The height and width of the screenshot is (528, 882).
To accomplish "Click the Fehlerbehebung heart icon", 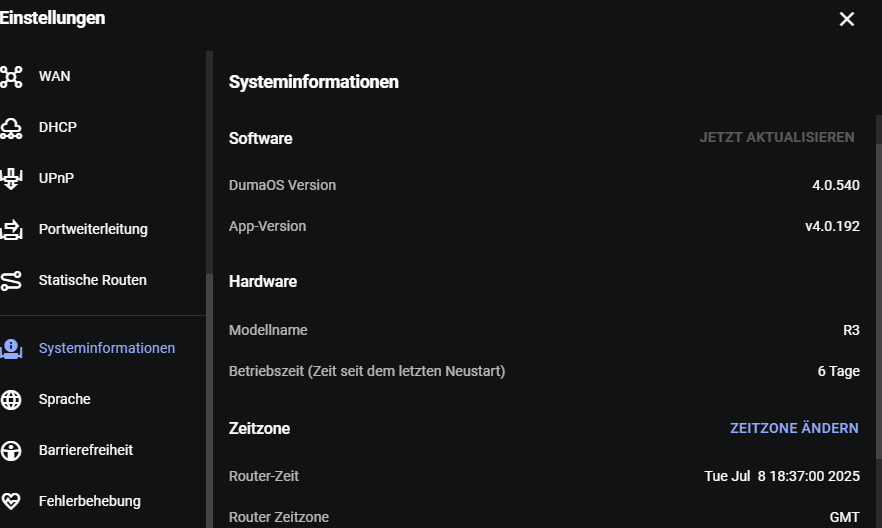I will 11,502.
